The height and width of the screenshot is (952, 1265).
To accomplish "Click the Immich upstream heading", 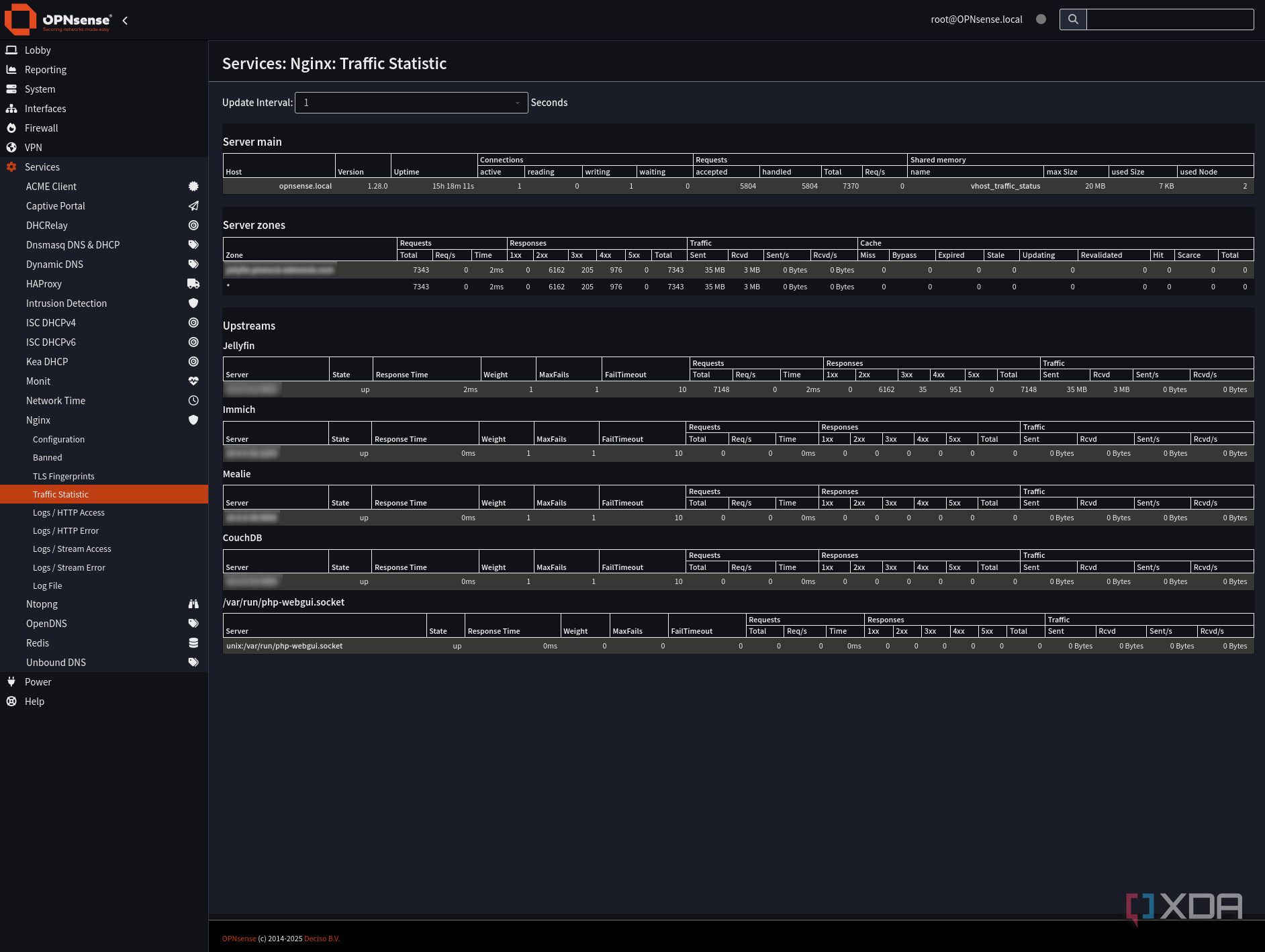I will [x=239, y=410].
